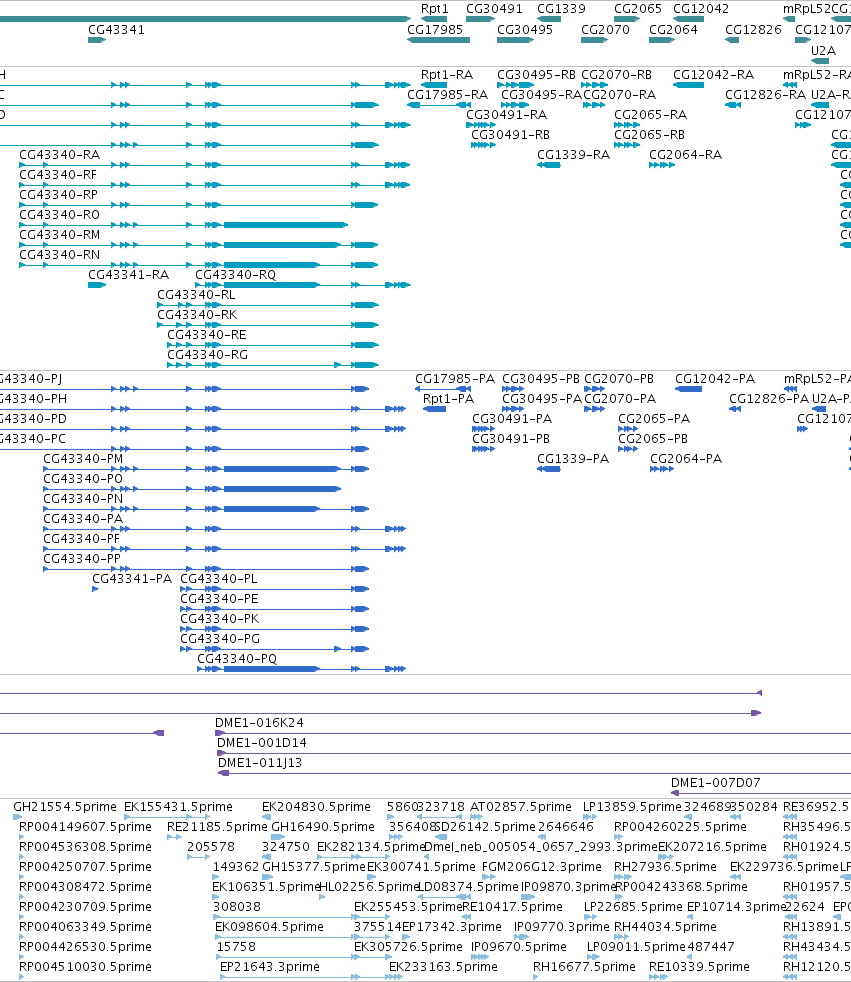Viewport: 851px width, 982px height.
Task: Click the CG43340-RO transcript label
Action: (59, 215)
